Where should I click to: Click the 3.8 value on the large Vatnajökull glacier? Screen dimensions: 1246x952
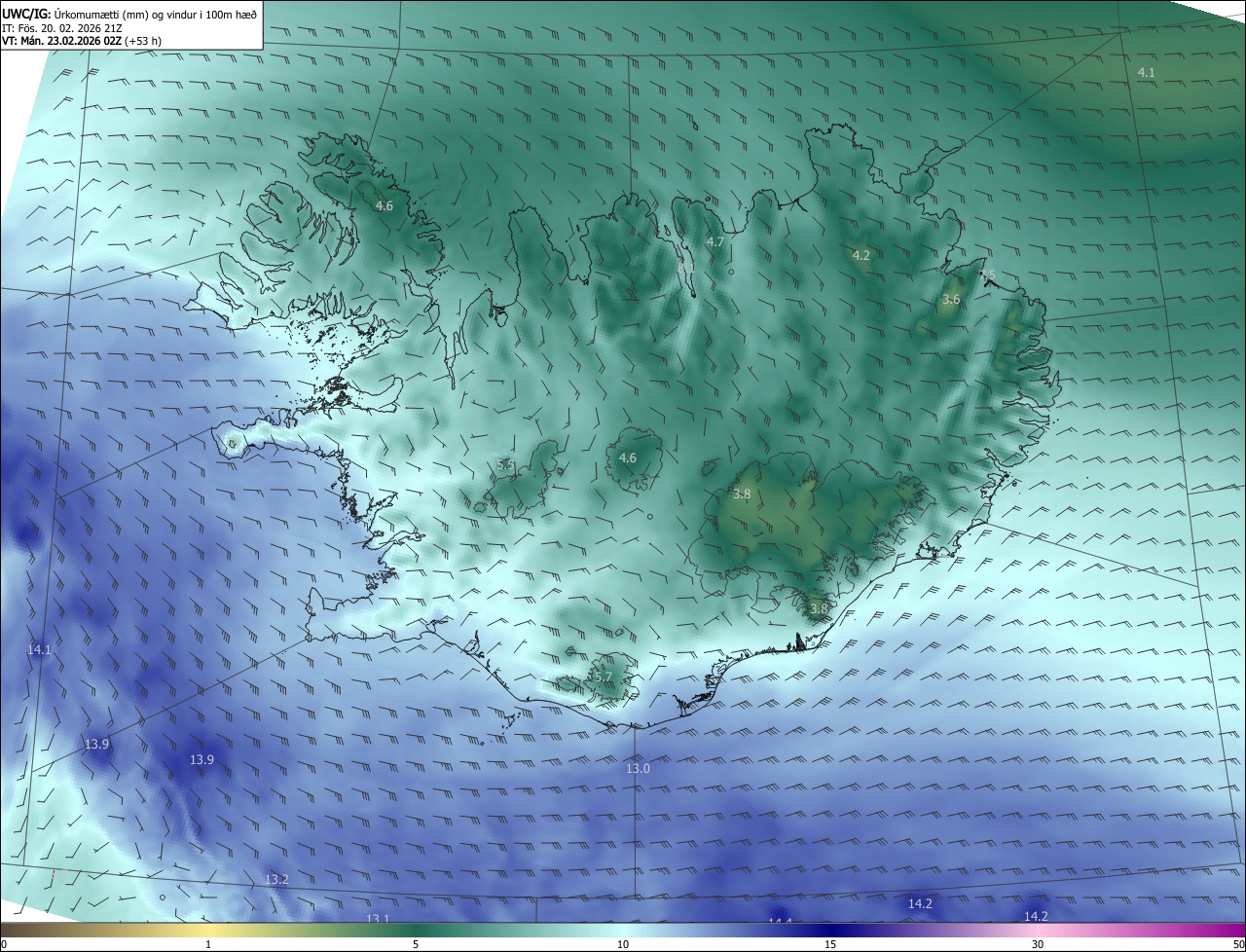[742, 494]
